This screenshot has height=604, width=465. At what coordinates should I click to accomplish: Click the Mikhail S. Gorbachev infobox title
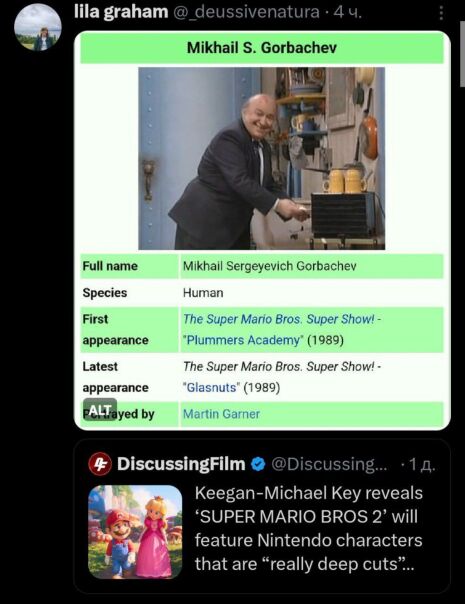pos(262,48)
